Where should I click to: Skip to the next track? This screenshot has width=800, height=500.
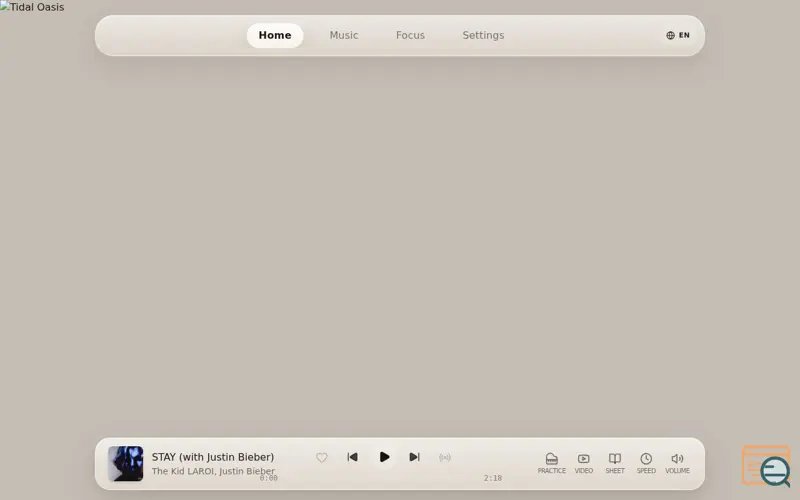click(415, 457)
